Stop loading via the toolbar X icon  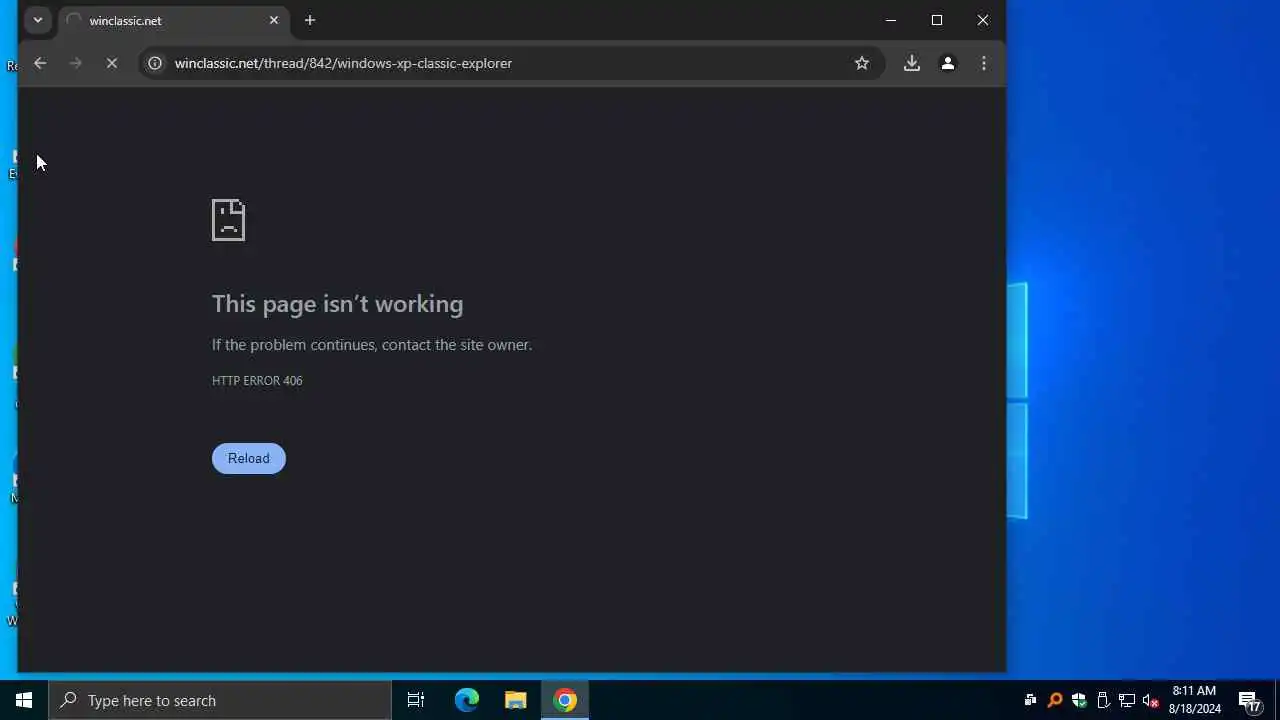[x=112, y=63]
